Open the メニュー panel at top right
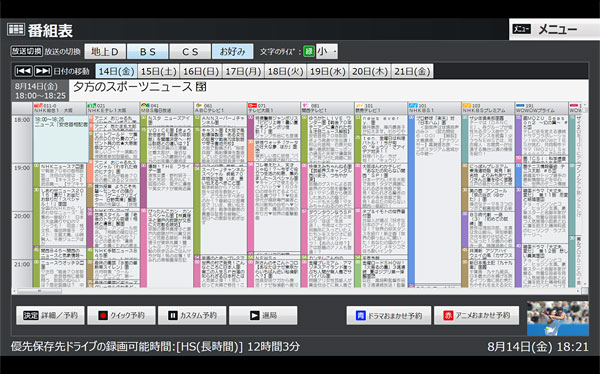600x374 pixels. [554, 29]
